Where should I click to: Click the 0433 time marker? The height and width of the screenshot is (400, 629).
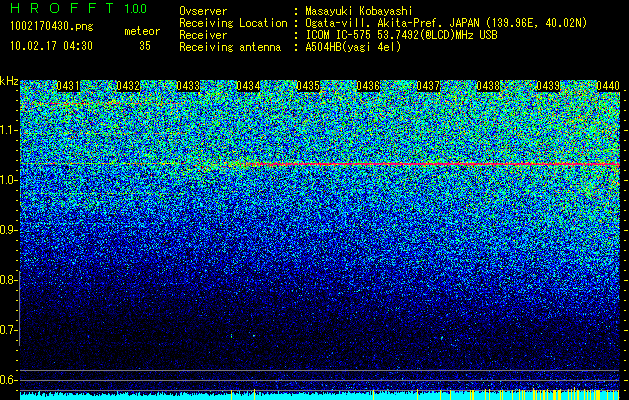coord(188,86)
